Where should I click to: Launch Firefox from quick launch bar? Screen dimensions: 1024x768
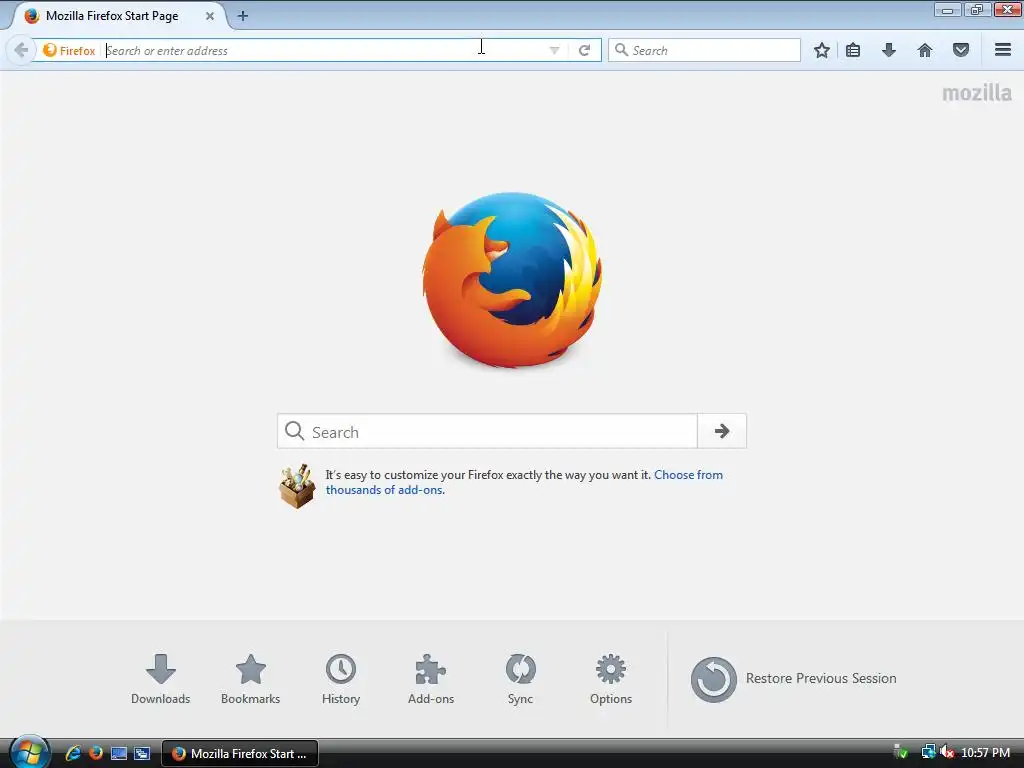click(x=96, y=753)
